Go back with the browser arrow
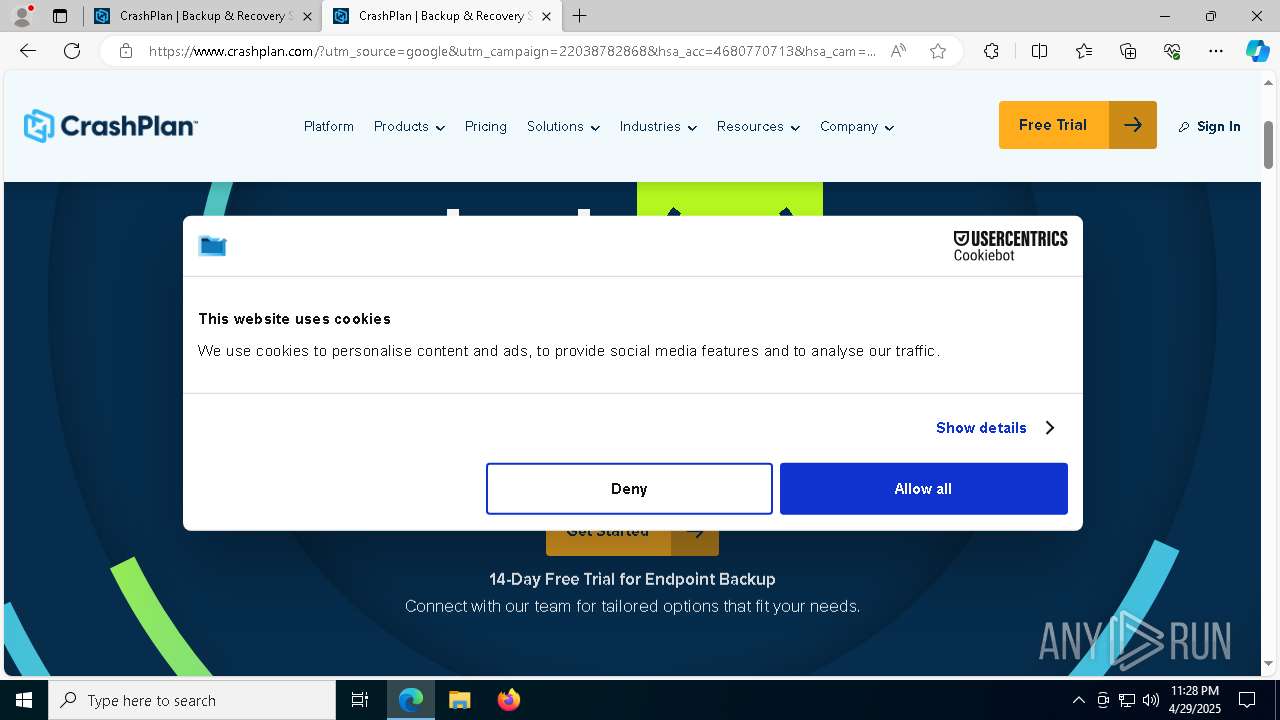 28,51
